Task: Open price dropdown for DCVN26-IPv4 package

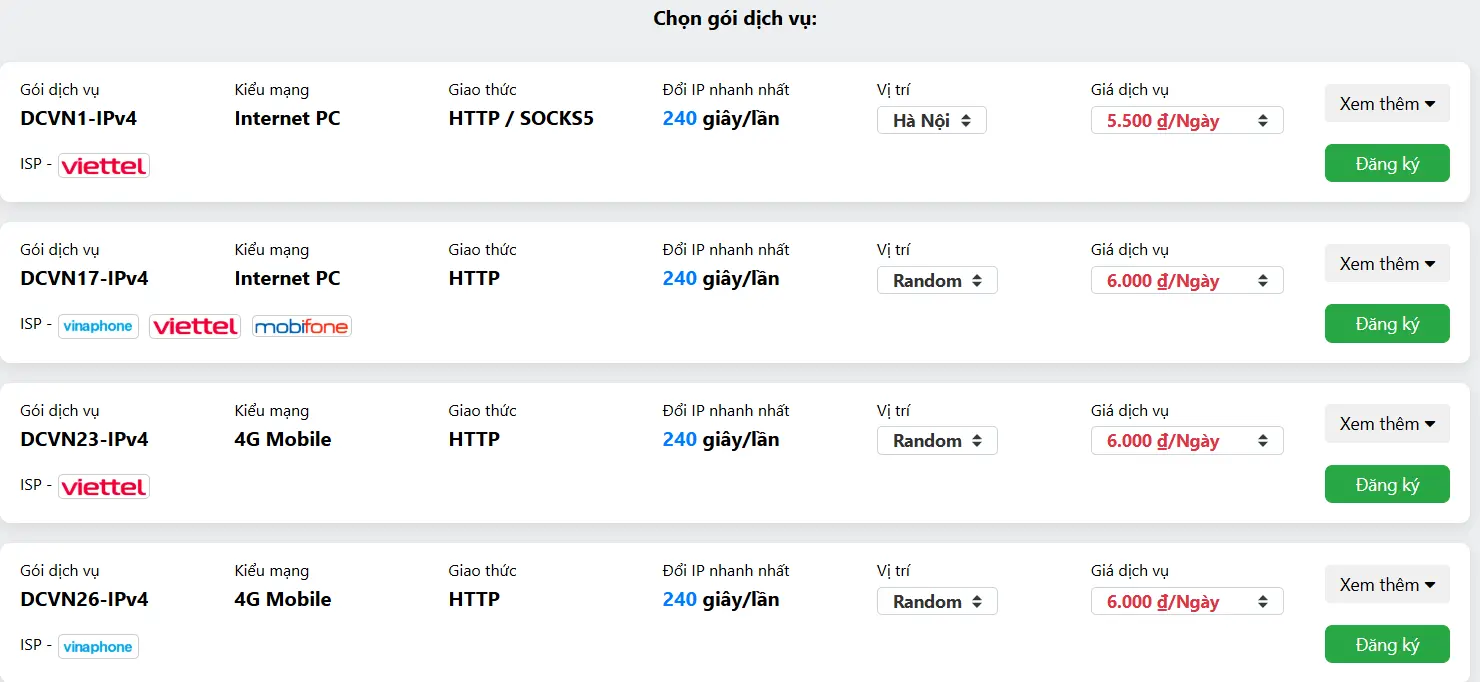Action: click(x=1186, y=602)
